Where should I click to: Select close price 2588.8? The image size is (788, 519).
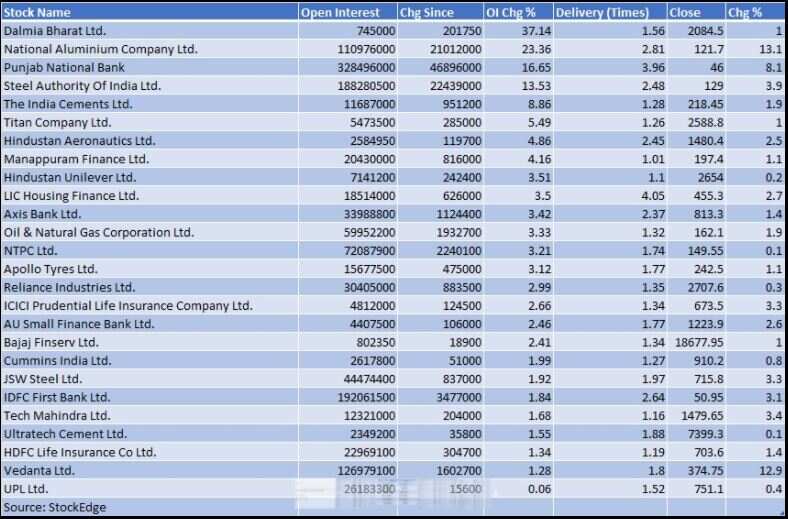(x=706, y=123)
